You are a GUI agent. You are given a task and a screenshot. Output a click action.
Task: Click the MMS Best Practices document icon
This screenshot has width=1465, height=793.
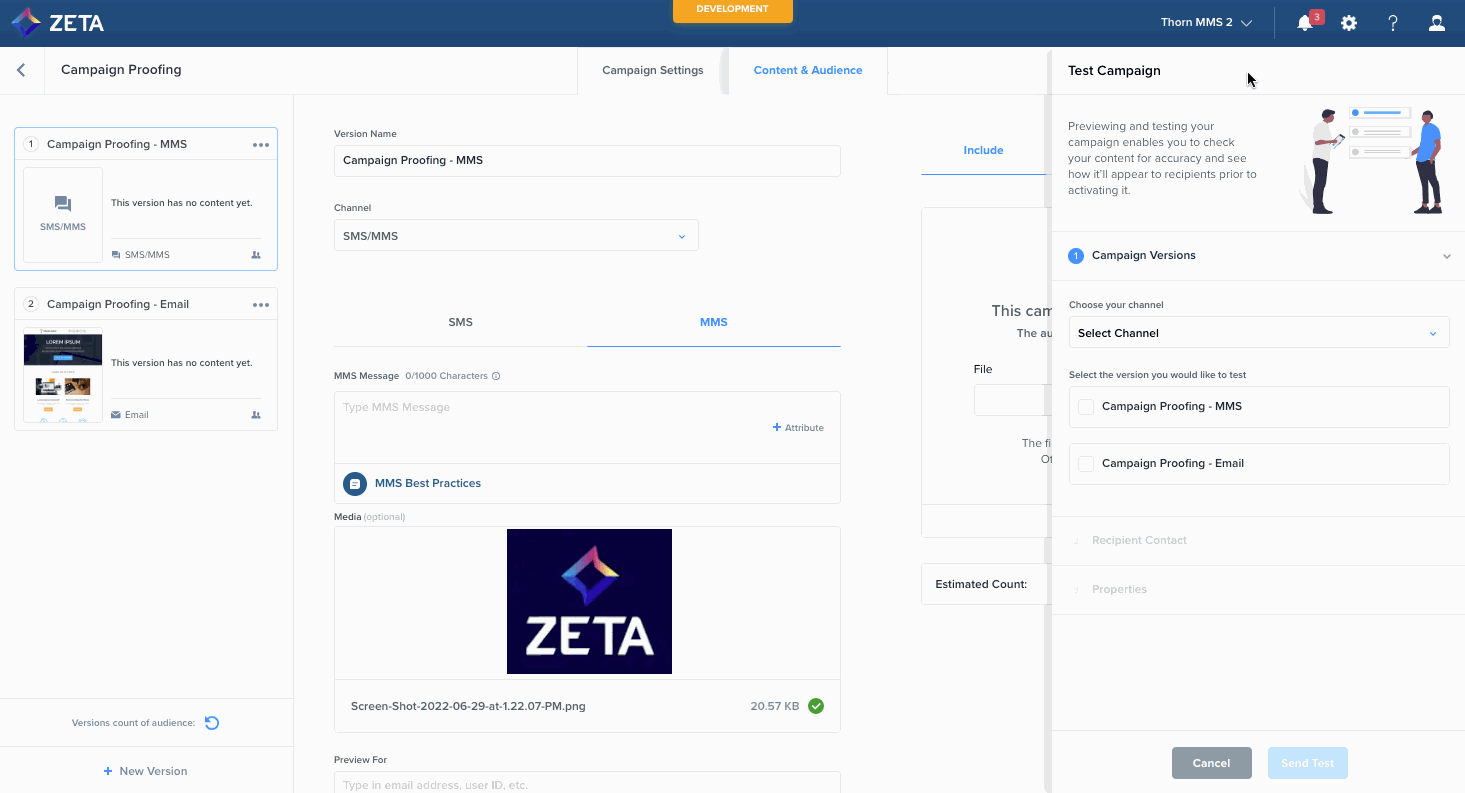tap(354, 484)
